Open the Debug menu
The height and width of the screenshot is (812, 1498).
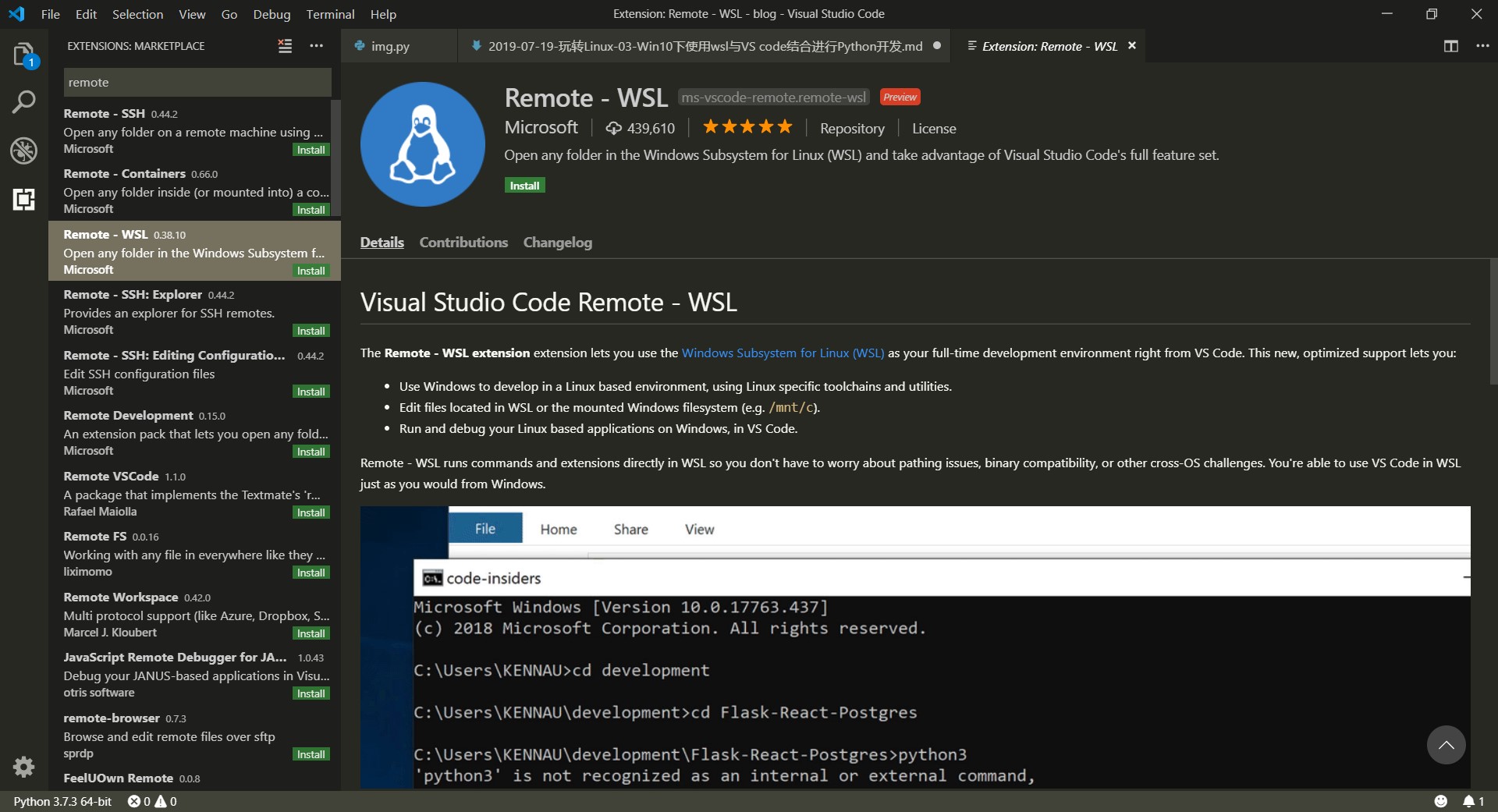click(272, 14)
